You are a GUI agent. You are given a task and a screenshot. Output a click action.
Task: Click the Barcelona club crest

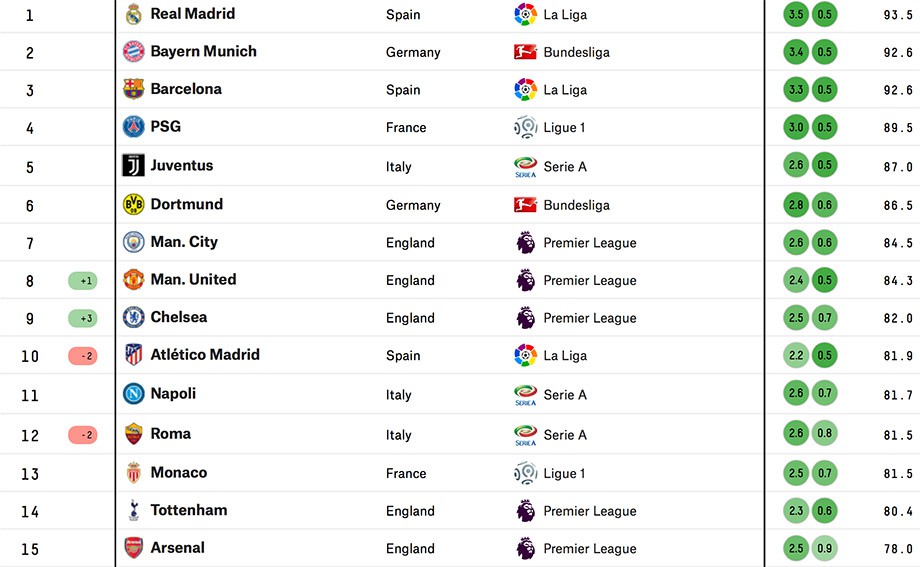coord(134,89)
